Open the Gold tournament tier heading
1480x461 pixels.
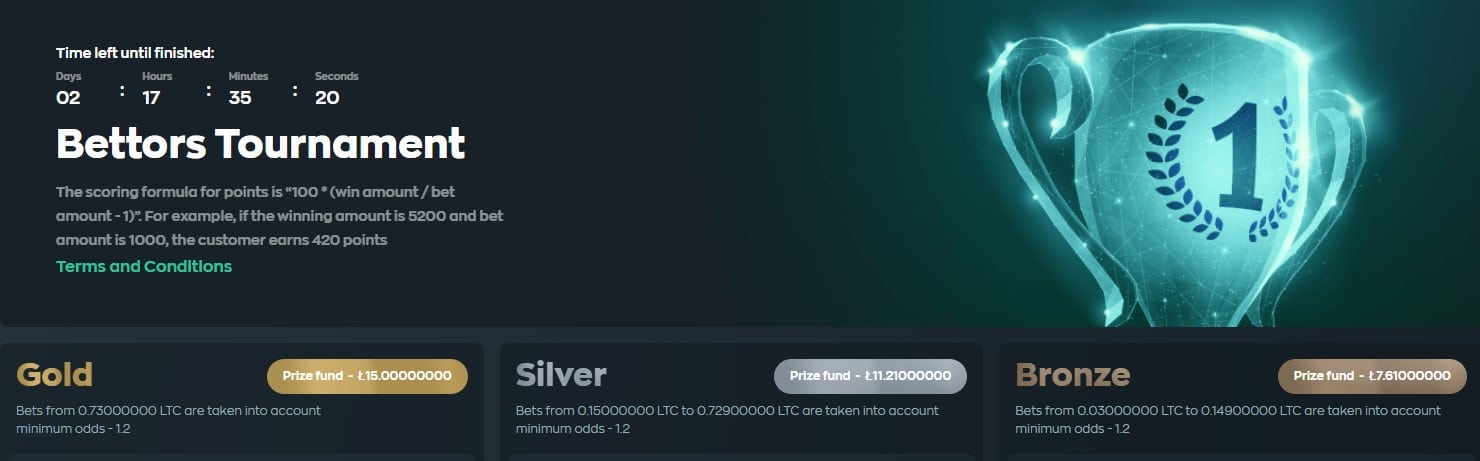click(x=55, y=375)
